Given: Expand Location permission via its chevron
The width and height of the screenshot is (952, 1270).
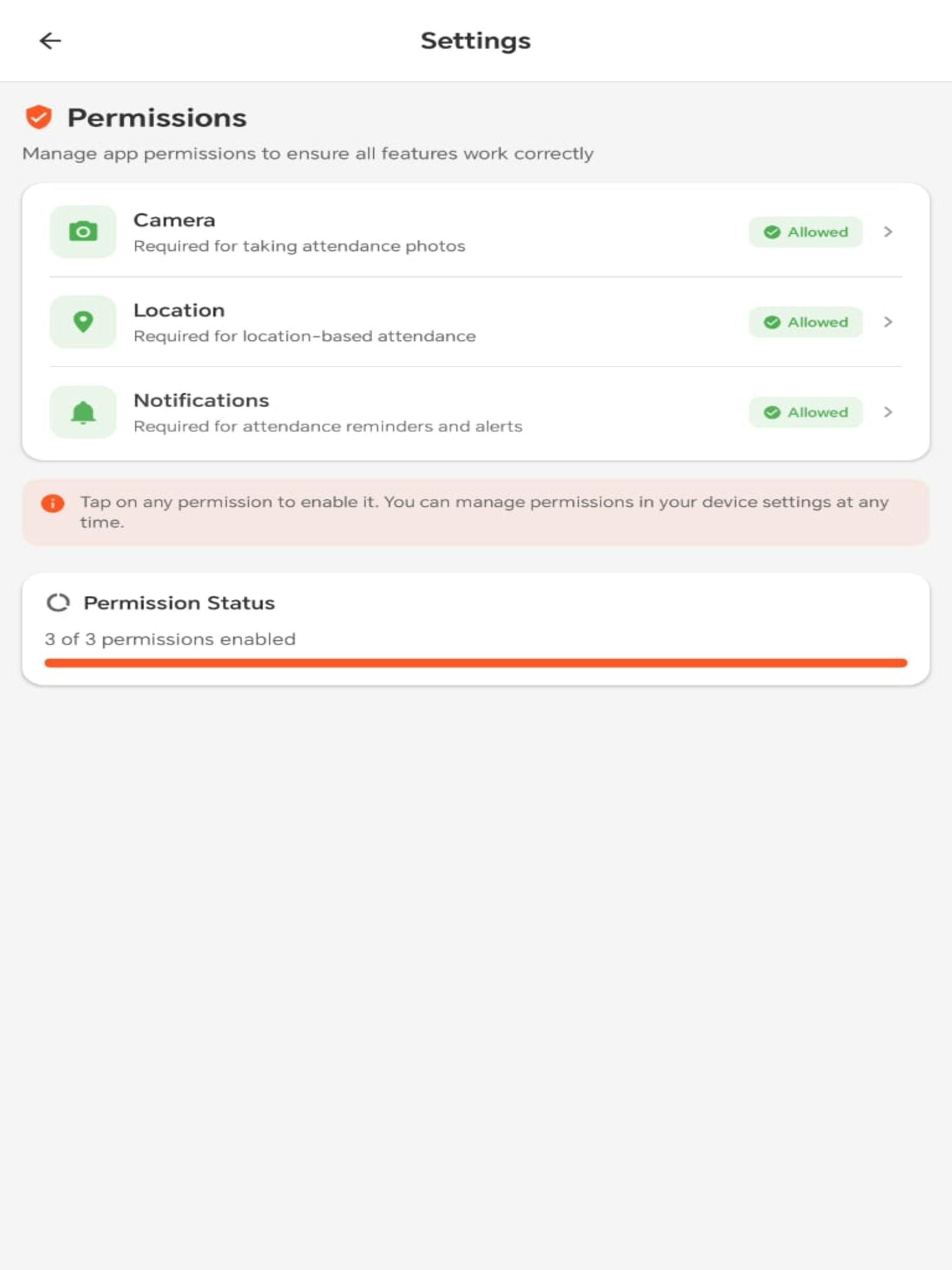Looking at the screenshot, I should pos(888,322).
